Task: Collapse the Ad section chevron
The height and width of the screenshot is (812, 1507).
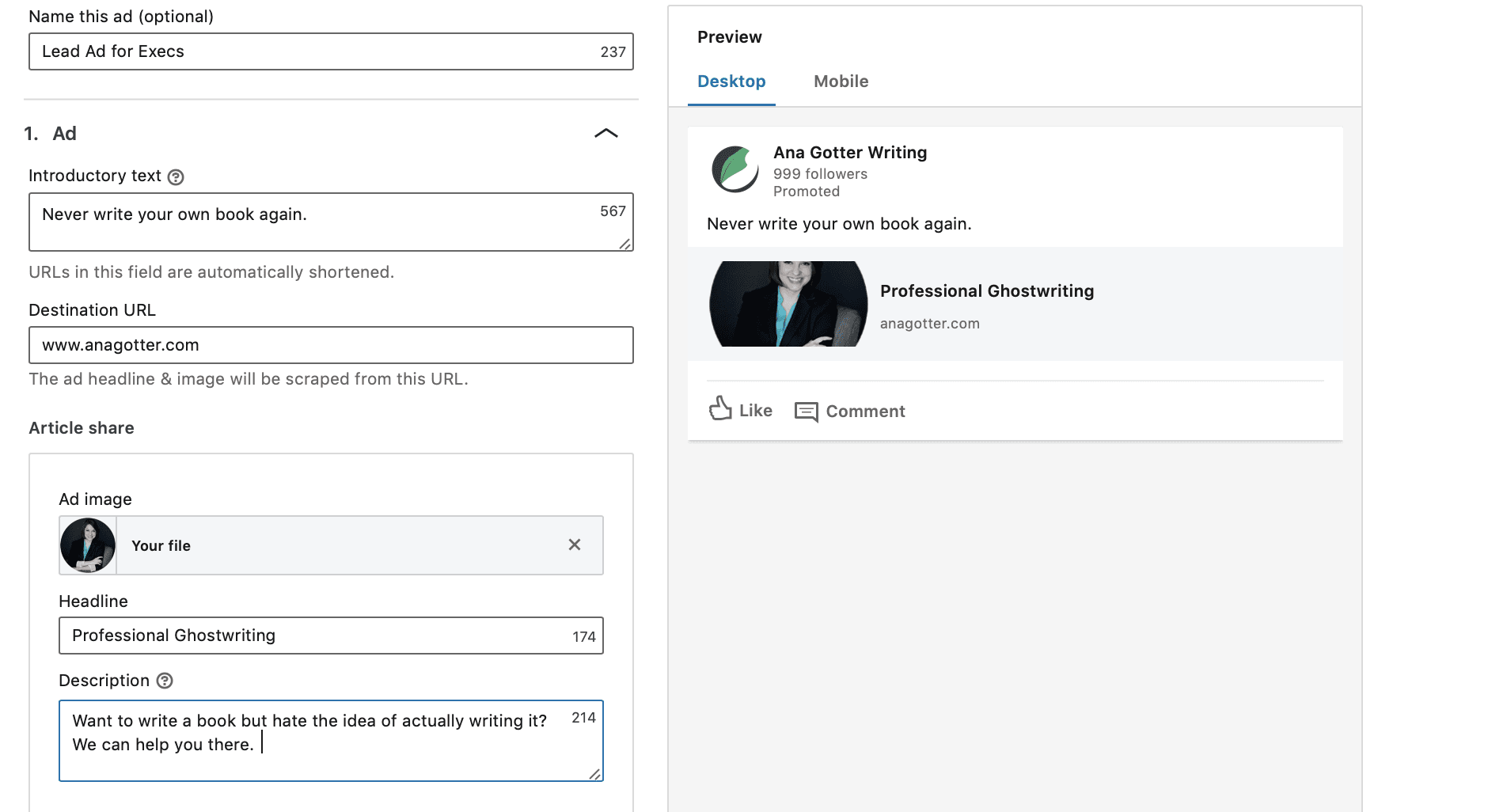Action: (606, 134)
